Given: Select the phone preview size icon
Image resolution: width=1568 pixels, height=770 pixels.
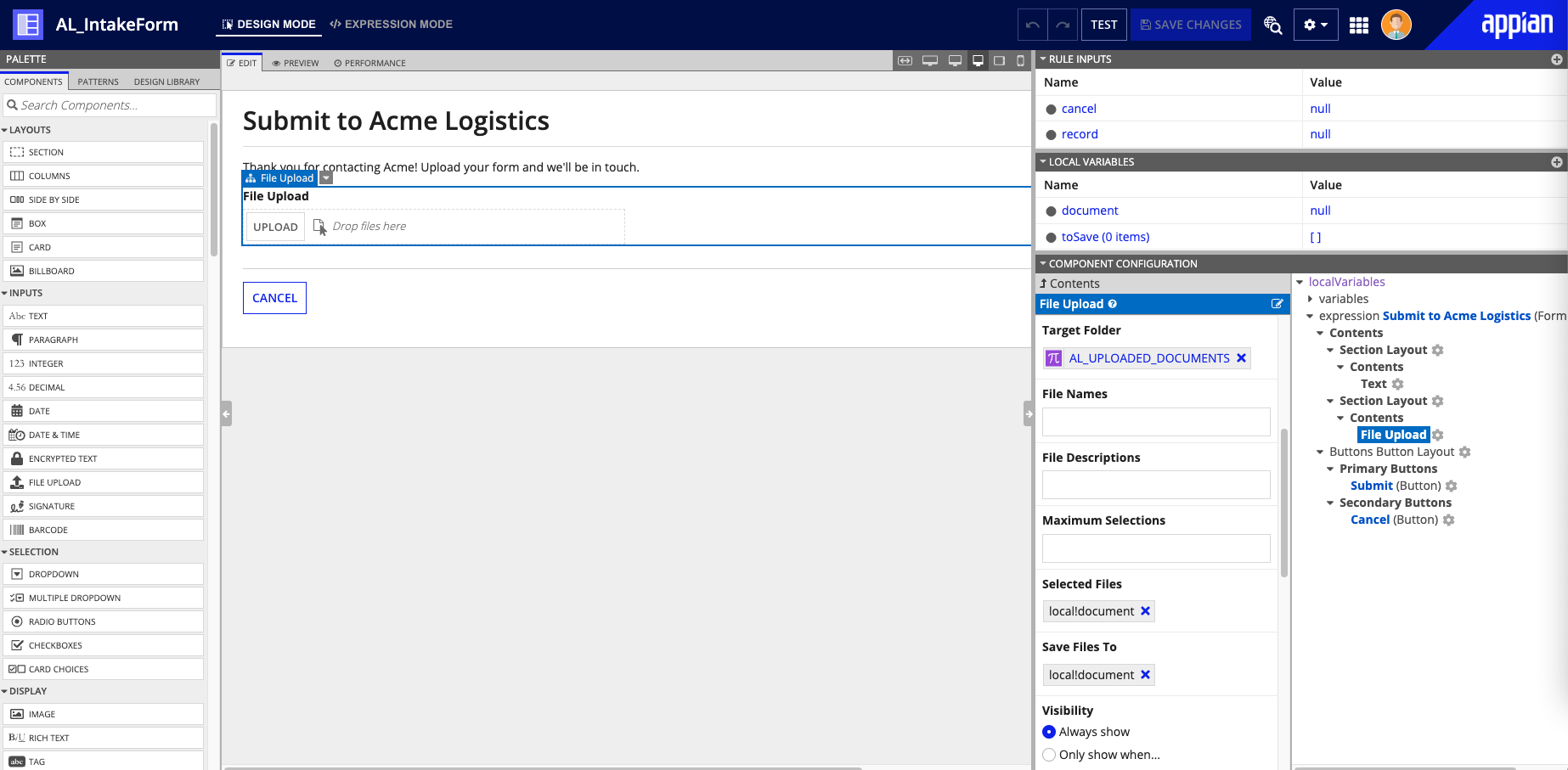Looking at the screenshot, I should (x=1021, y=61).
